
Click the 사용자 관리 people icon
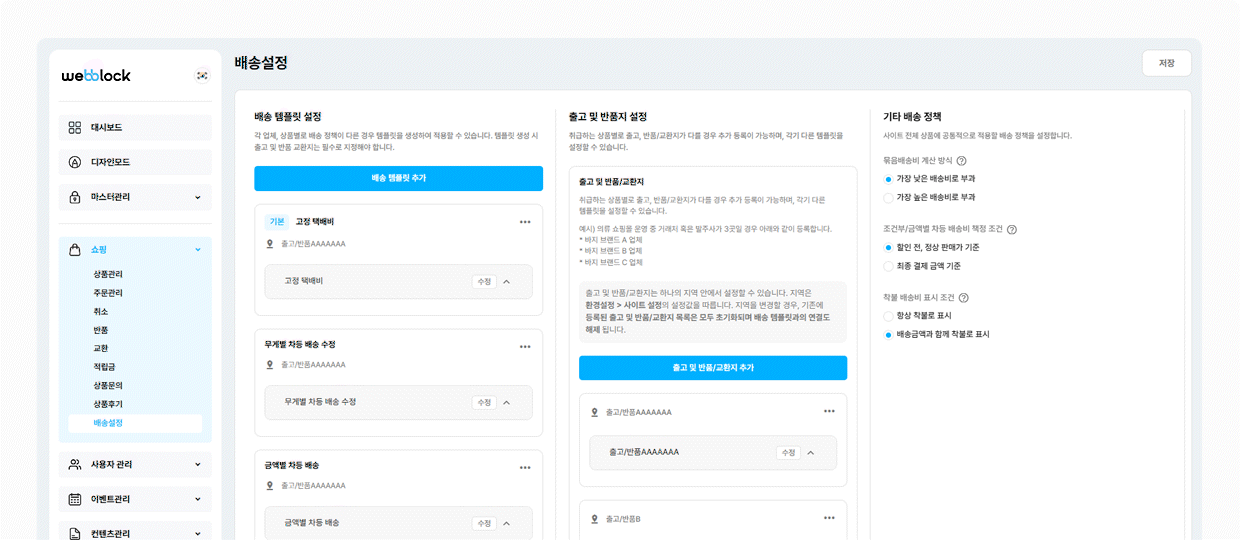[x=75, y=464]
